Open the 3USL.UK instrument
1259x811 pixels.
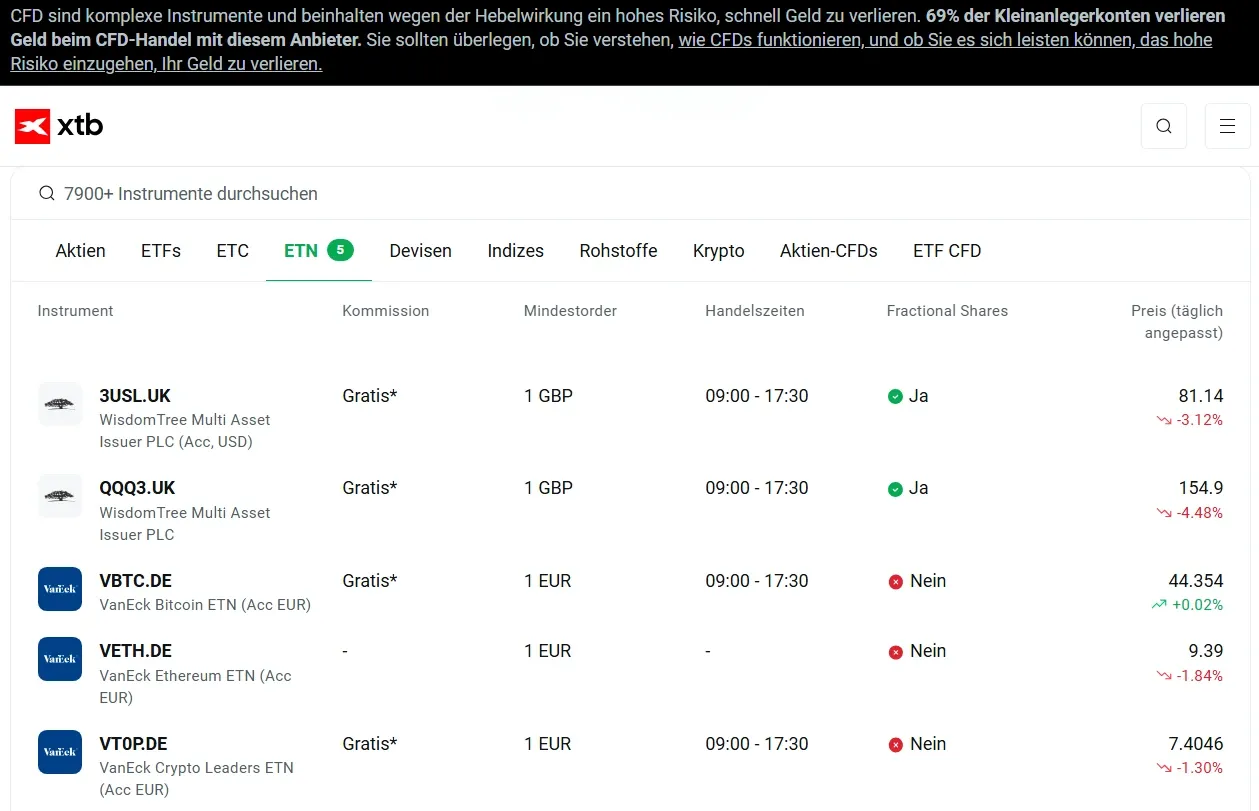point(135,396)
